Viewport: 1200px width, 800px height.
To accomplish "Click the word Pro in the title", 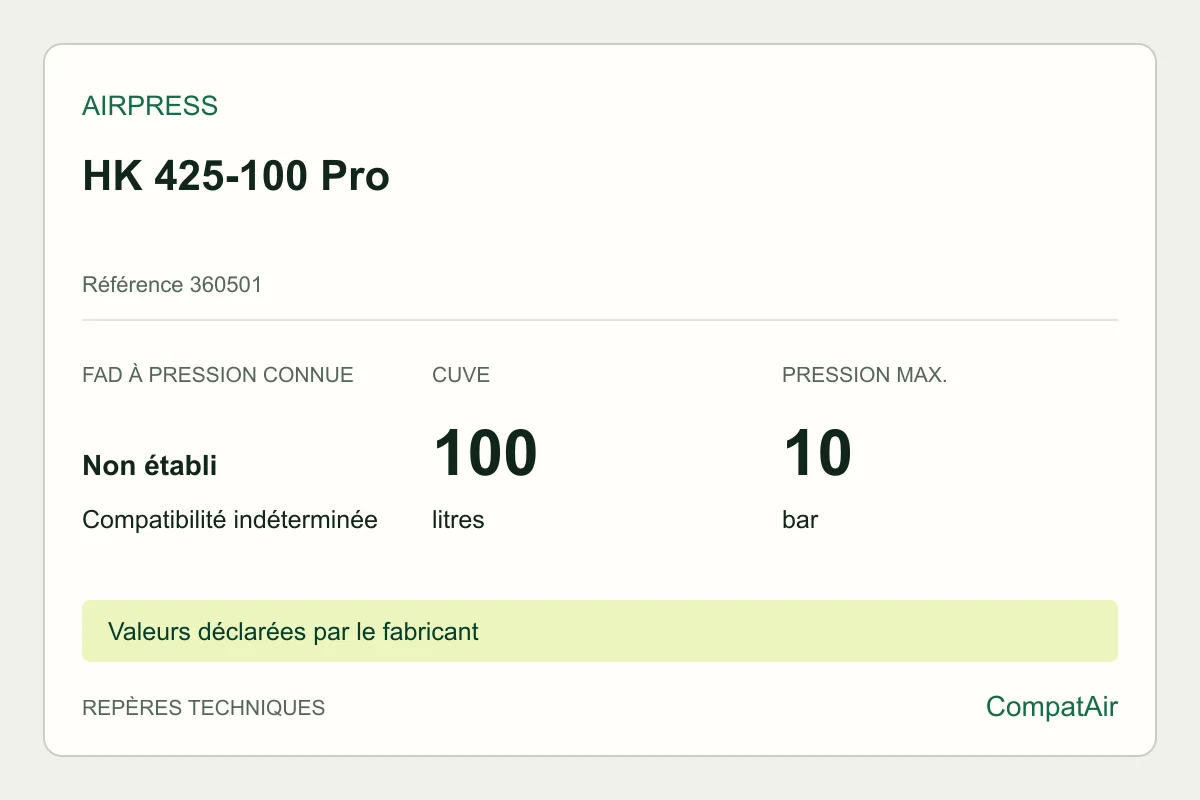I will (355, 177).
